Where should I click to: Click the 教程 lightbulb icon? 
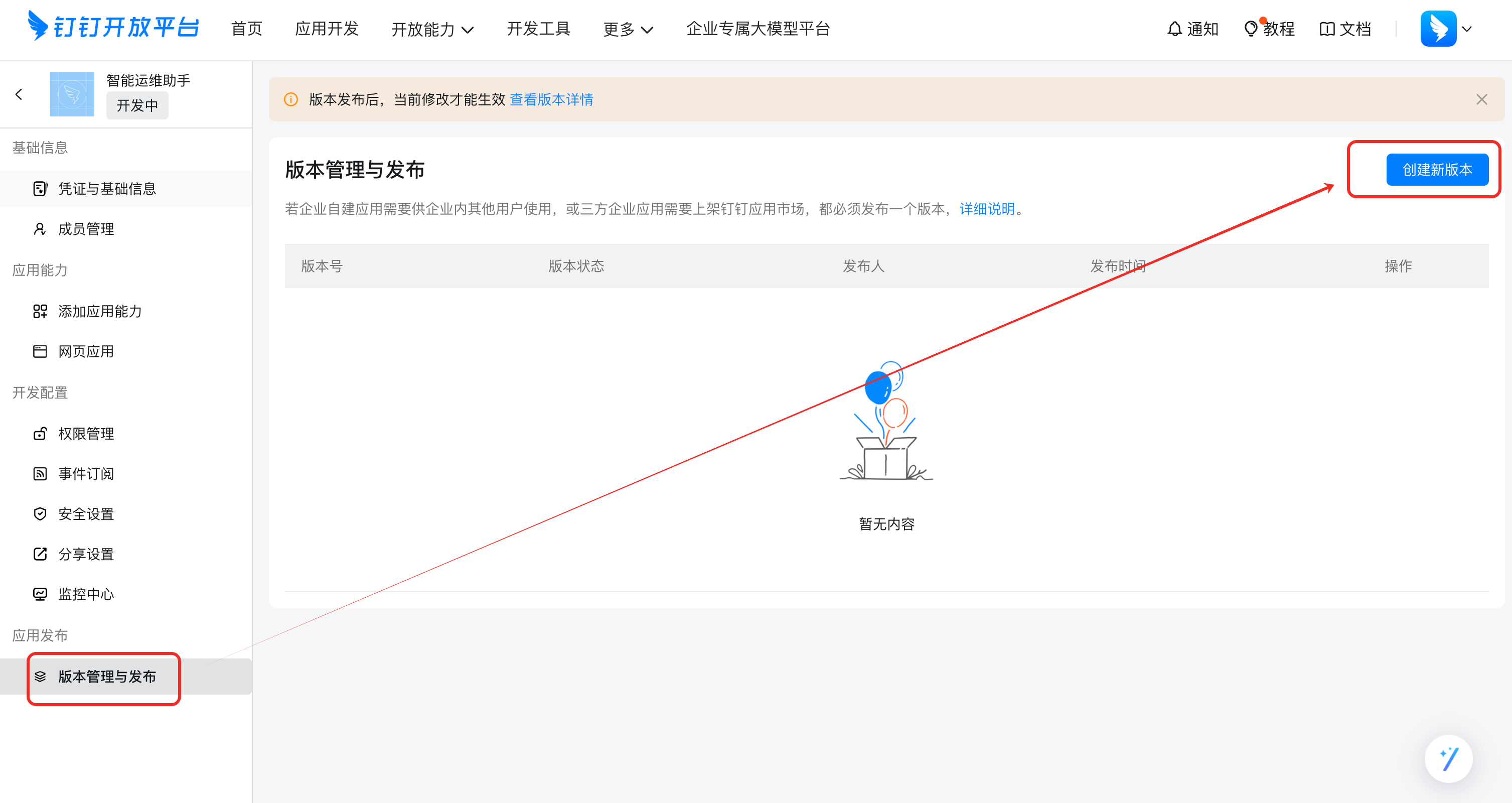(1251, 29)
